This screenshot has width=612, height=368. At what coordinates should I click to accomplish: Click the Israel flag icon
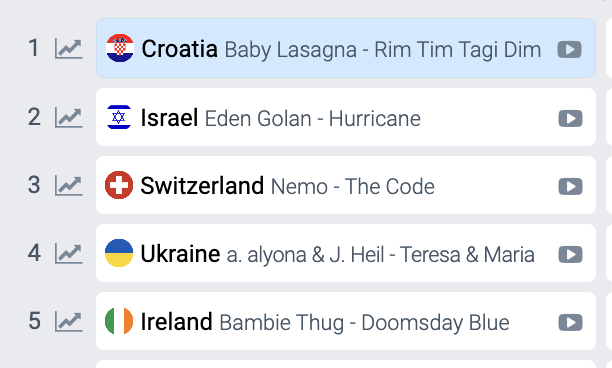point(119,117)
